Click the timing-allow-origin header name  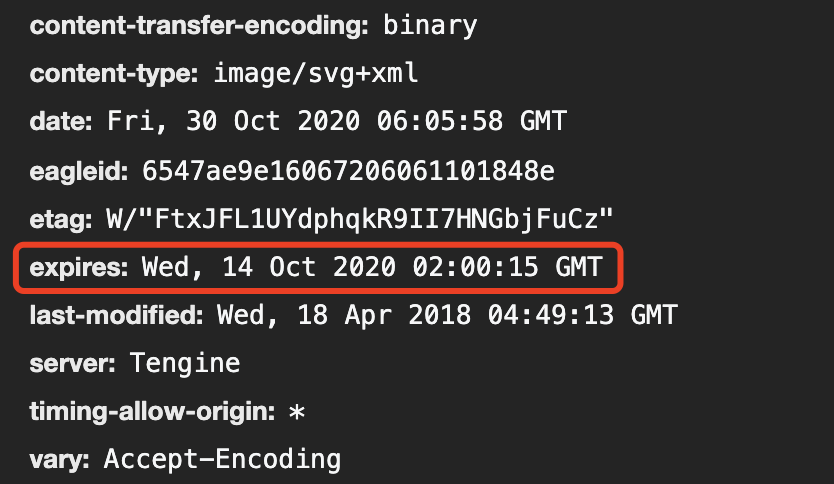point(152,412)
